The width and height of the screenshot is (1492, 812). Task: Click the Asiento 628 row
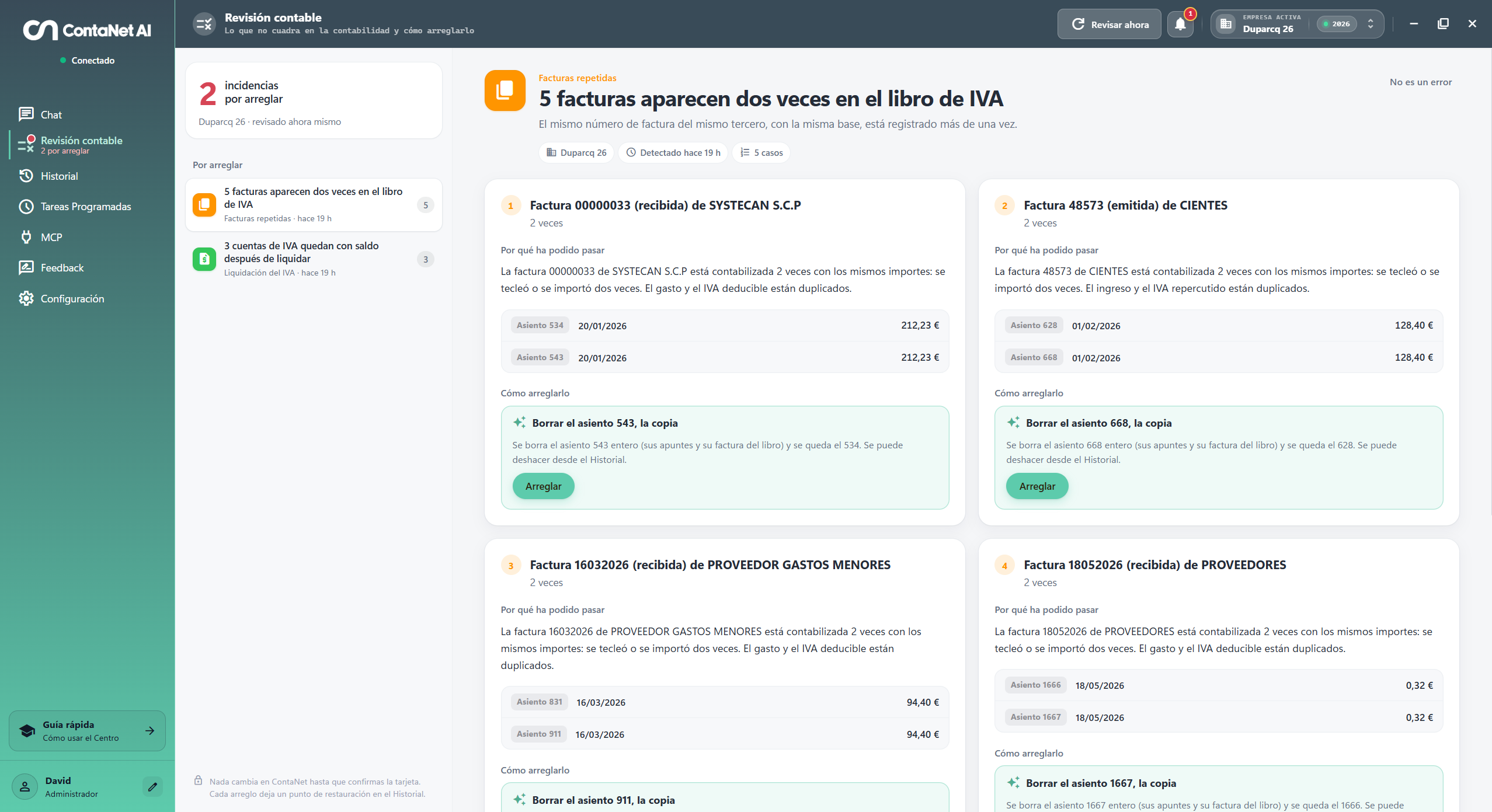coord(1219,326)
